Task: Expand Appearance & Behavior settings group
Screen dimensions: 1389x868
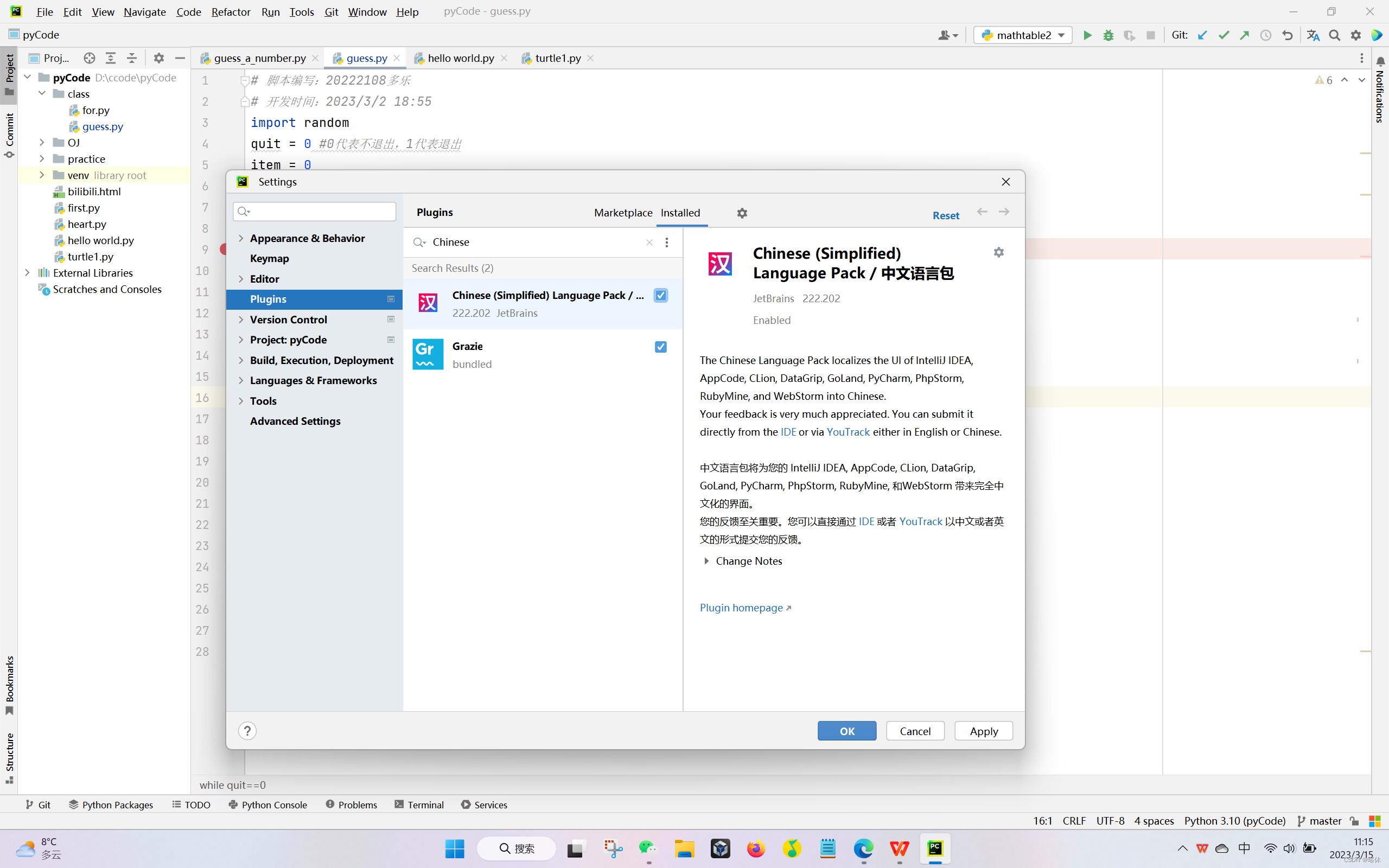Action: (241, 238)
